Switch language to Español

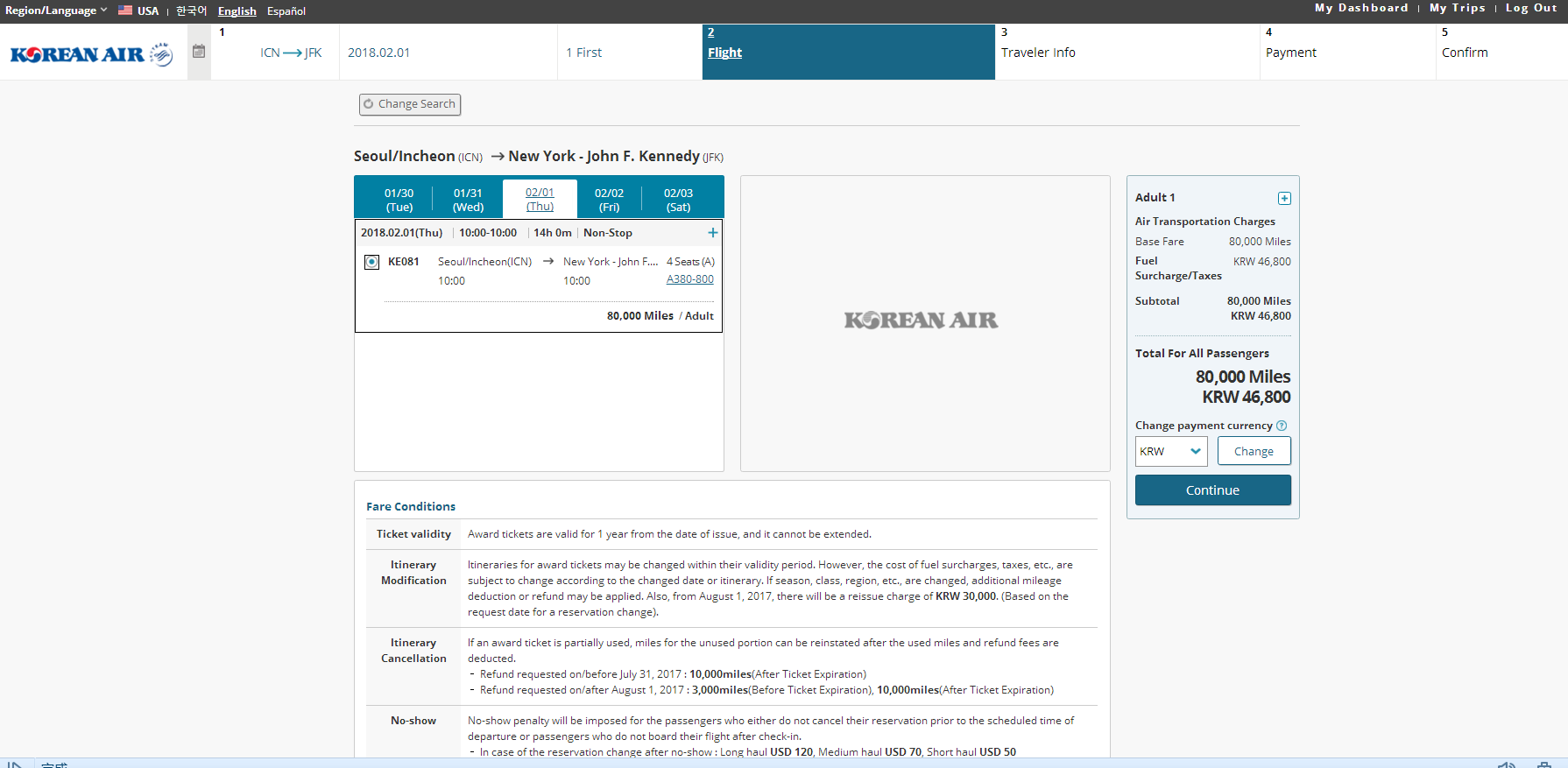pos(286,11)
